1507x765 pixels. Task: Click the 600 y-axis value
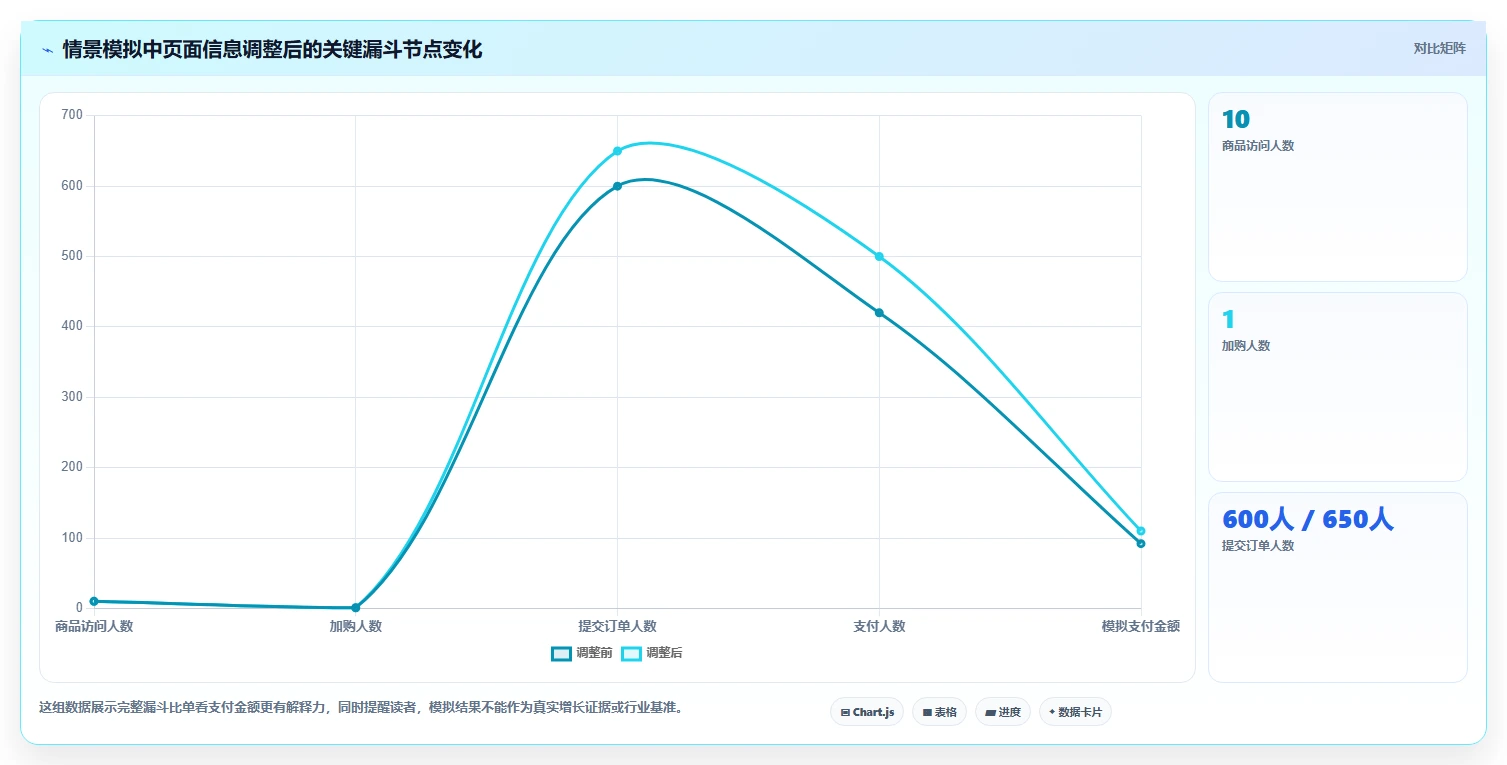(x=72, y=186)
